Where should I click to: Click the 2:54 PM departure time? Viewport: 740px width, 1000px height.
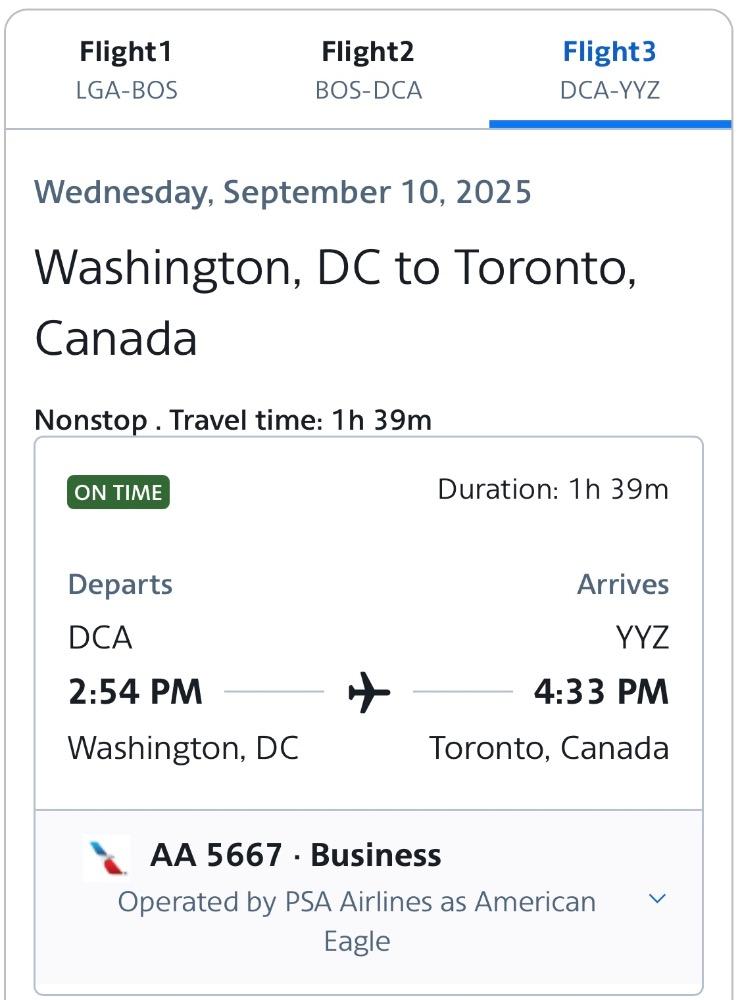click(135, 692)
